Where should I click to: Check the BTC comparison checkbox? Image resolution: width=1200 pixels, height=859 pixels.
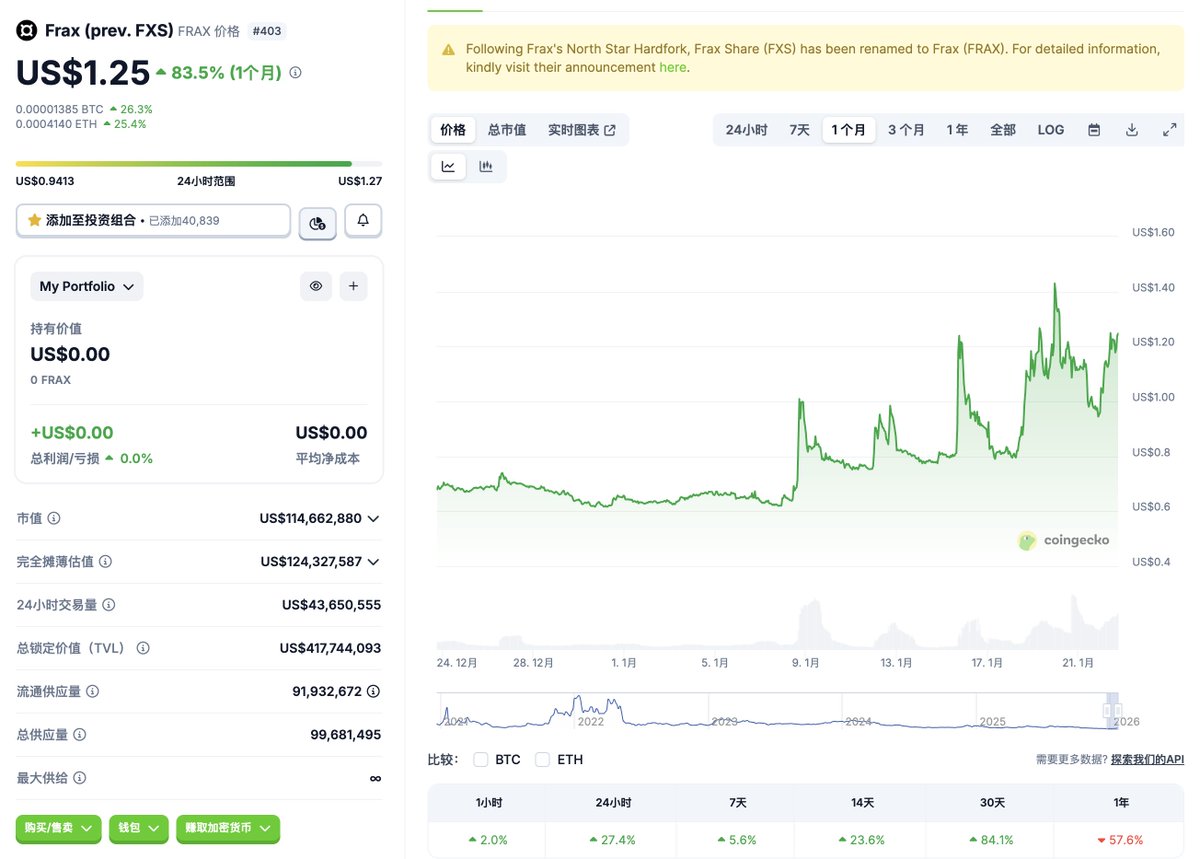click(x=481, y=760)
